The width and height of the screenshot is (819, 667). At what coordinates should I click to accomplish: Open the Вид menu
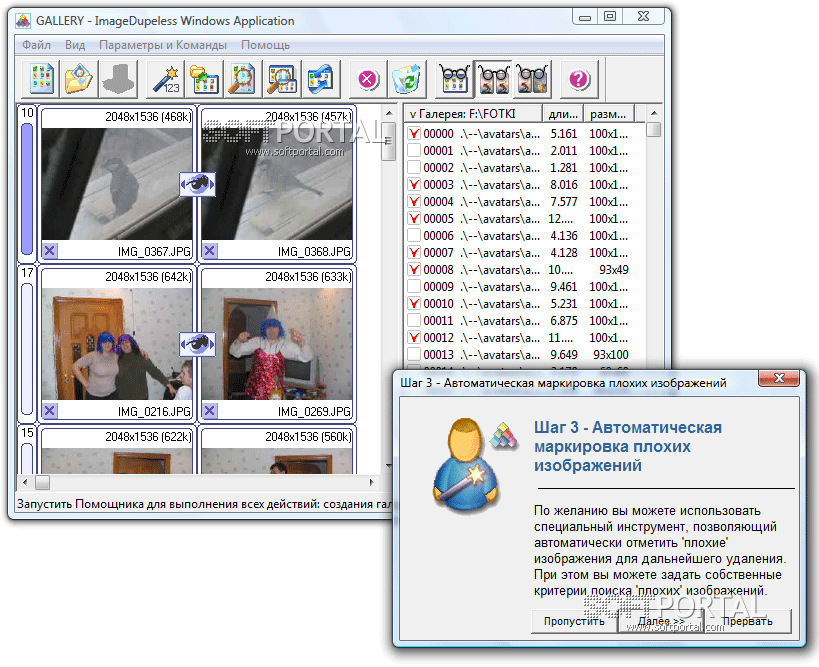[x=75, y=45]
